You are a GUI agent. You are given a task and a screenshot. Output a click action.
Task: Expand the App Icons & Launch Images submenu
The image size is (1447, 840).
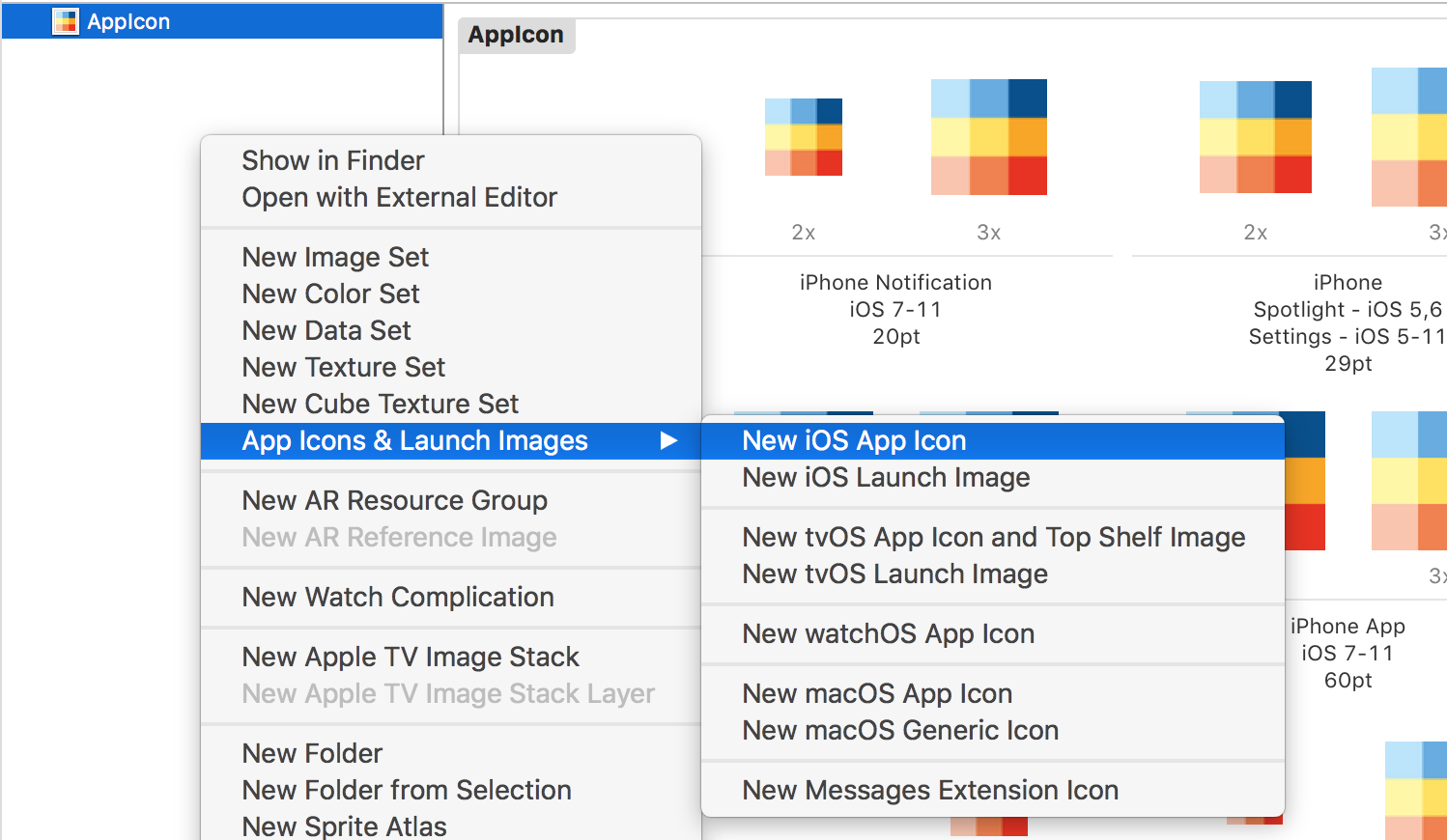pyautogui.click(x=415, y=440)
